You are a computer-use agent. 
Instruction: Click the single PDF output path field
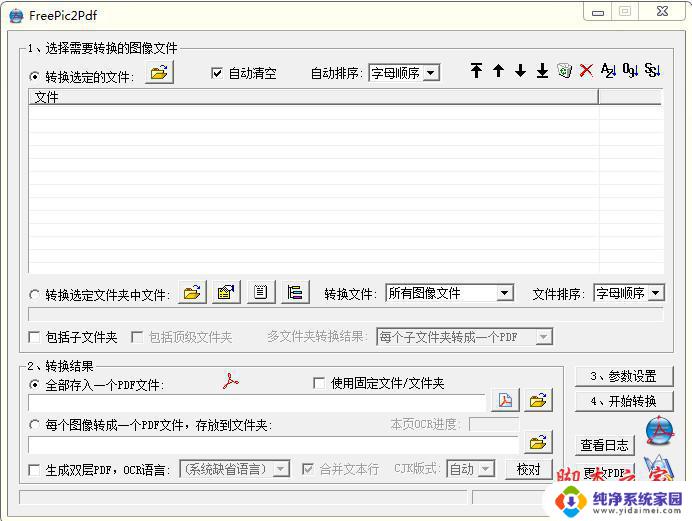pos(256,402)
